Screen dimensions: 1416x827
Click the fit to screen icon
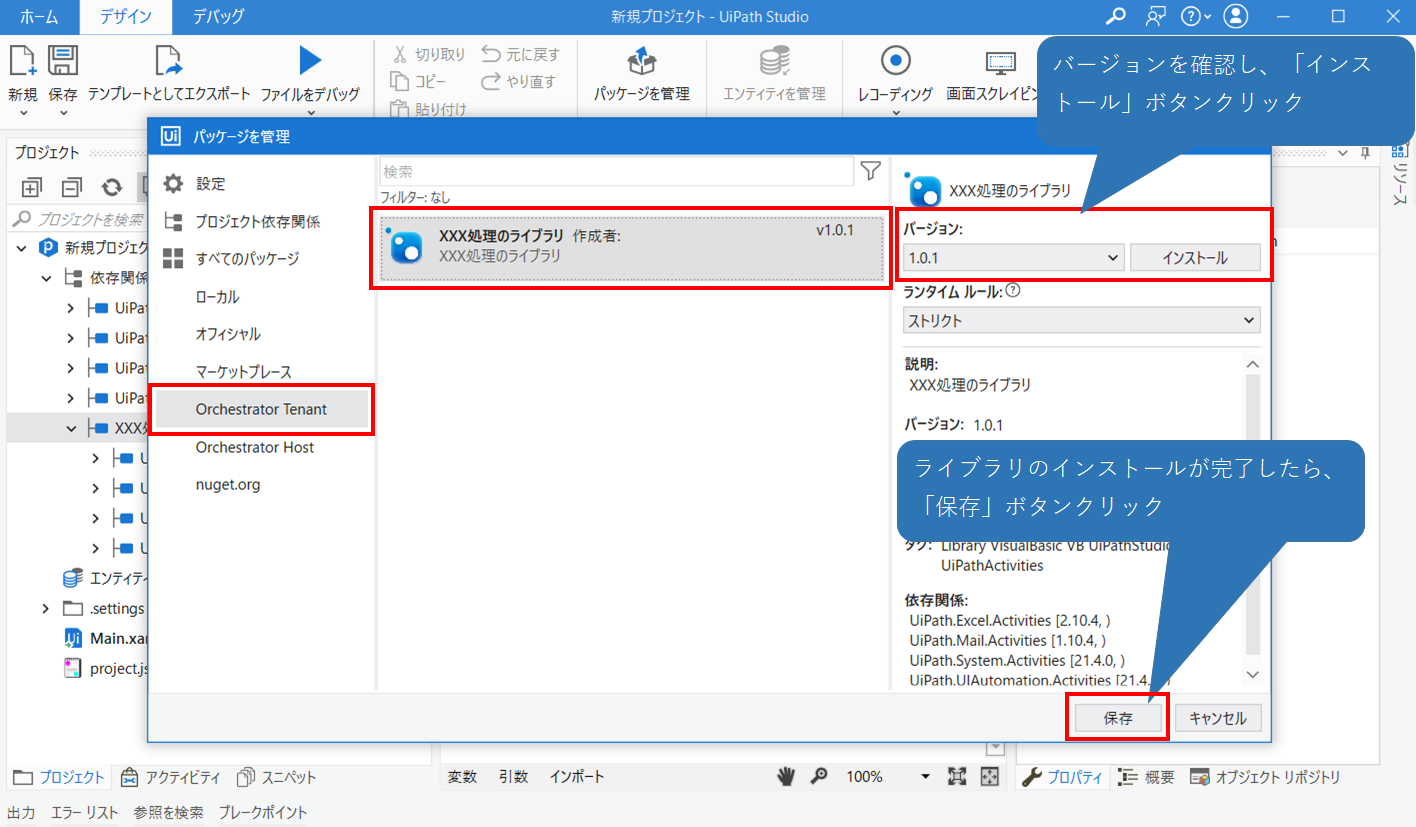(956, 777)
